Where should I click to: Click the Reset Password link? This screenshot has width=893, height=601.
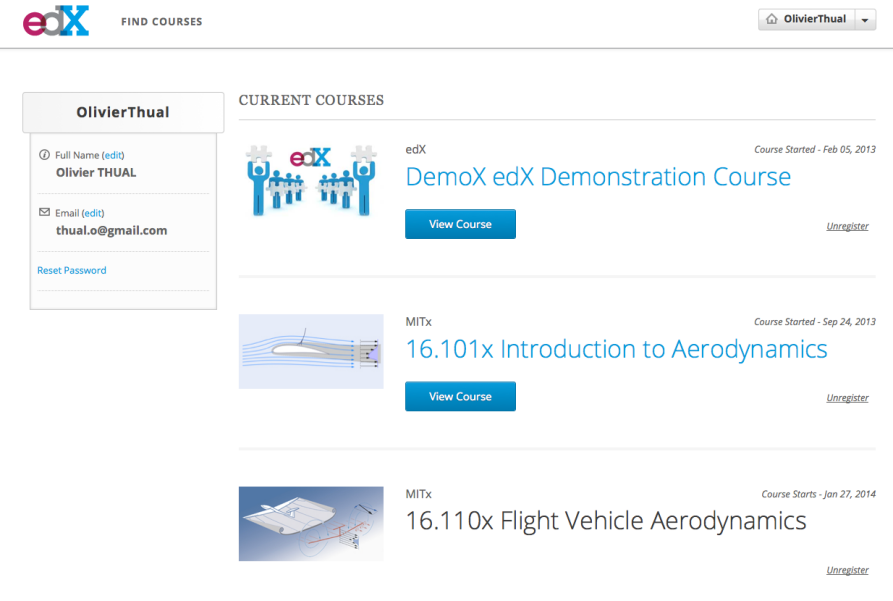click(71, 270)
